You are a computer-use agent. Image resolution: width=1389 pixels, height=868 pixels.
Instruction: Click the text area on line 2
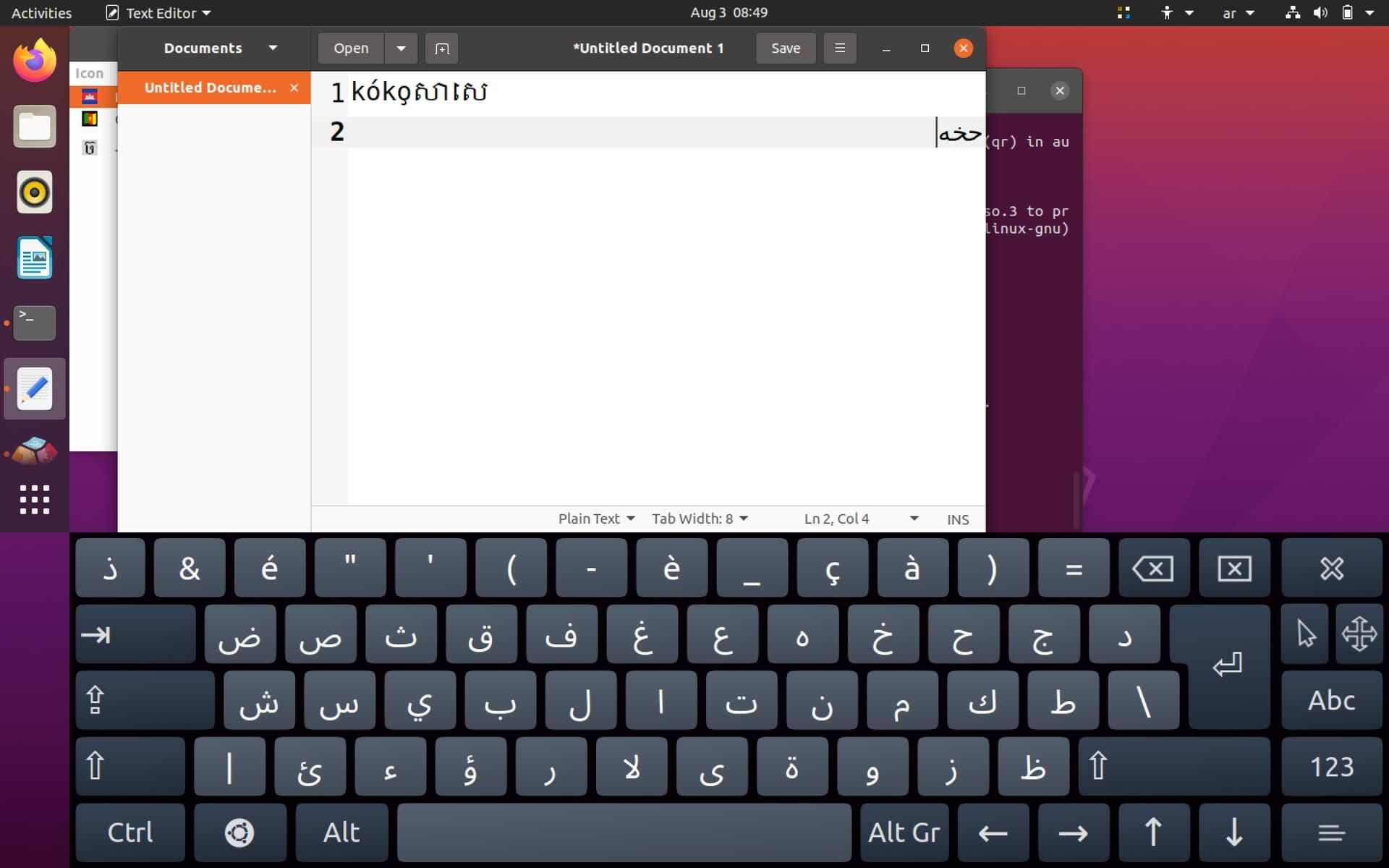pyautogui.click(x=637, y=132)
